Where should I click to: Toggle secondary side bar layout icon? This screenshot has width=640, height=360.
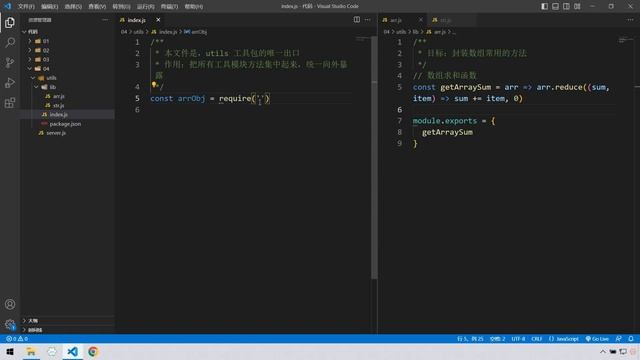pos(566,6)
